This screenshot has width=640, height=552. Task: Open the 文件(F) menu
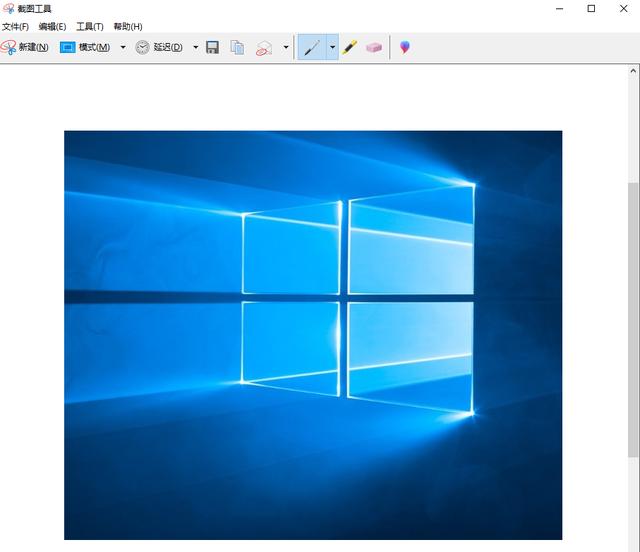(x=16, y=27)
